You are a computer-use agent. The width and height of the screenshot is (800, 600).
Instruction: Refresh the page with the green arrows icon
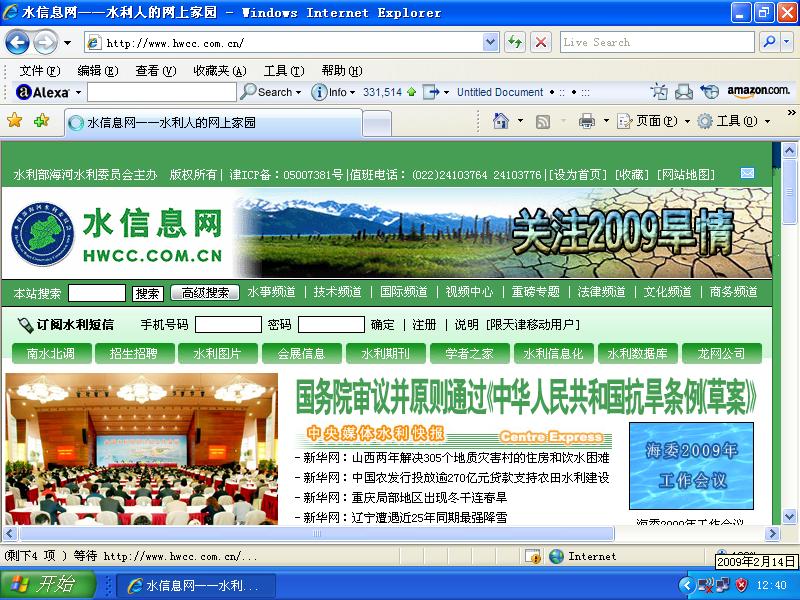[513, 42]
